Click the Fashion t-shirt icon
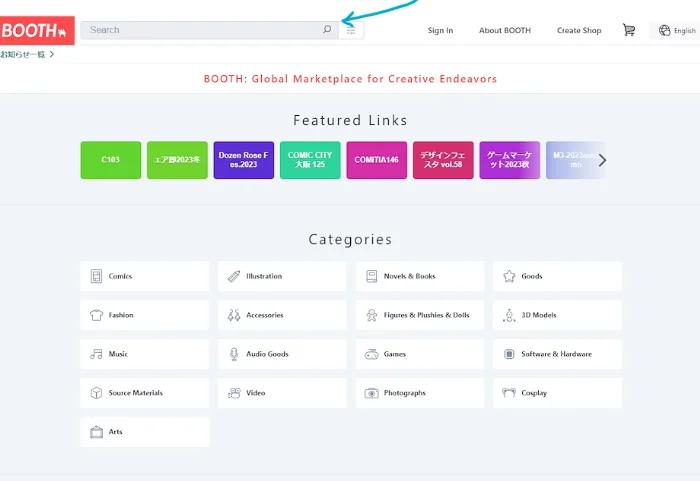The width and height of the screenshot is (700, 481). [96, 315]
